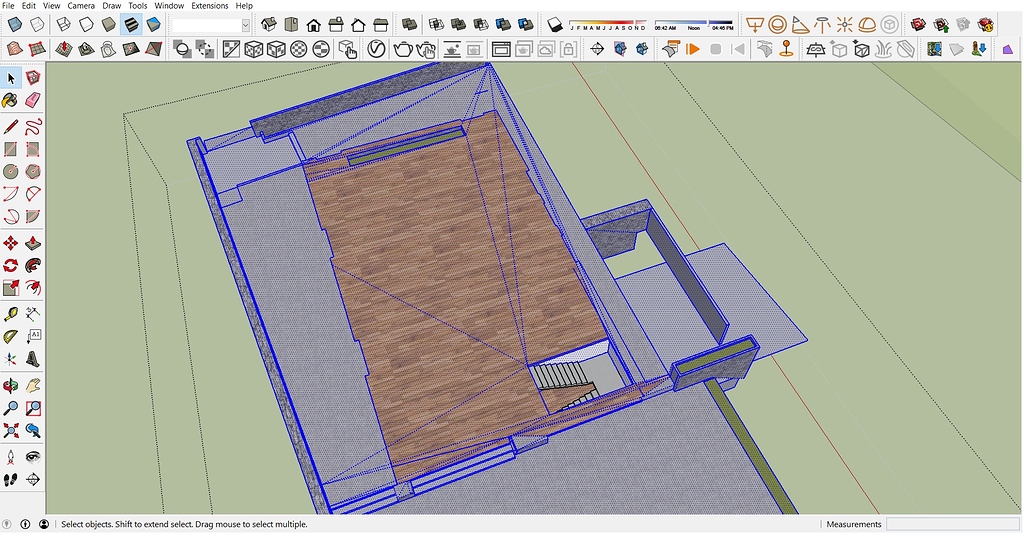Select the Rotate tool
The image size is (1024, 549).
point(11,266)
